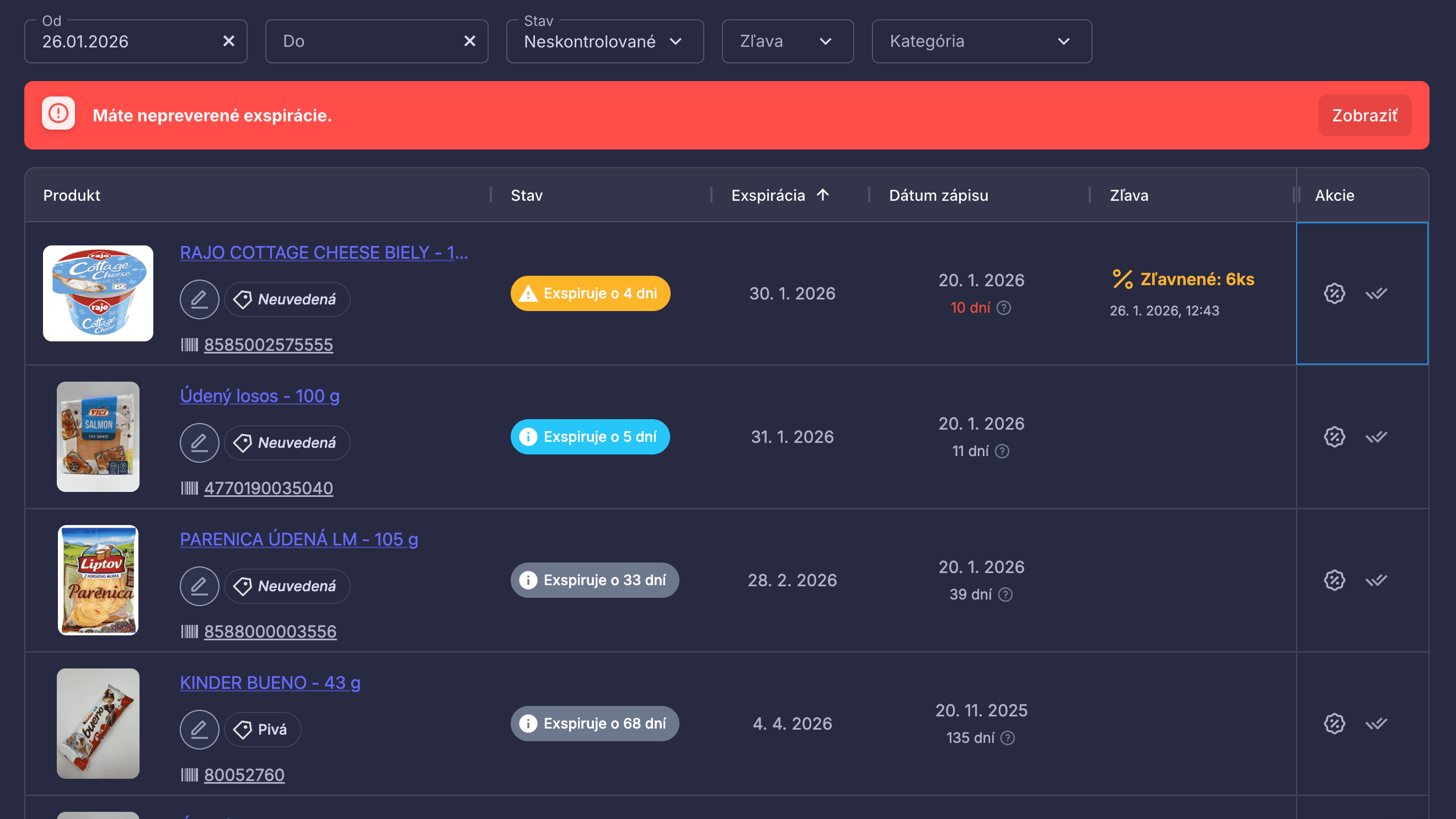Open the Stav Neskontrolované dropdown
Viewport: 1456px width, 819px height.
[x=604, y=41]
